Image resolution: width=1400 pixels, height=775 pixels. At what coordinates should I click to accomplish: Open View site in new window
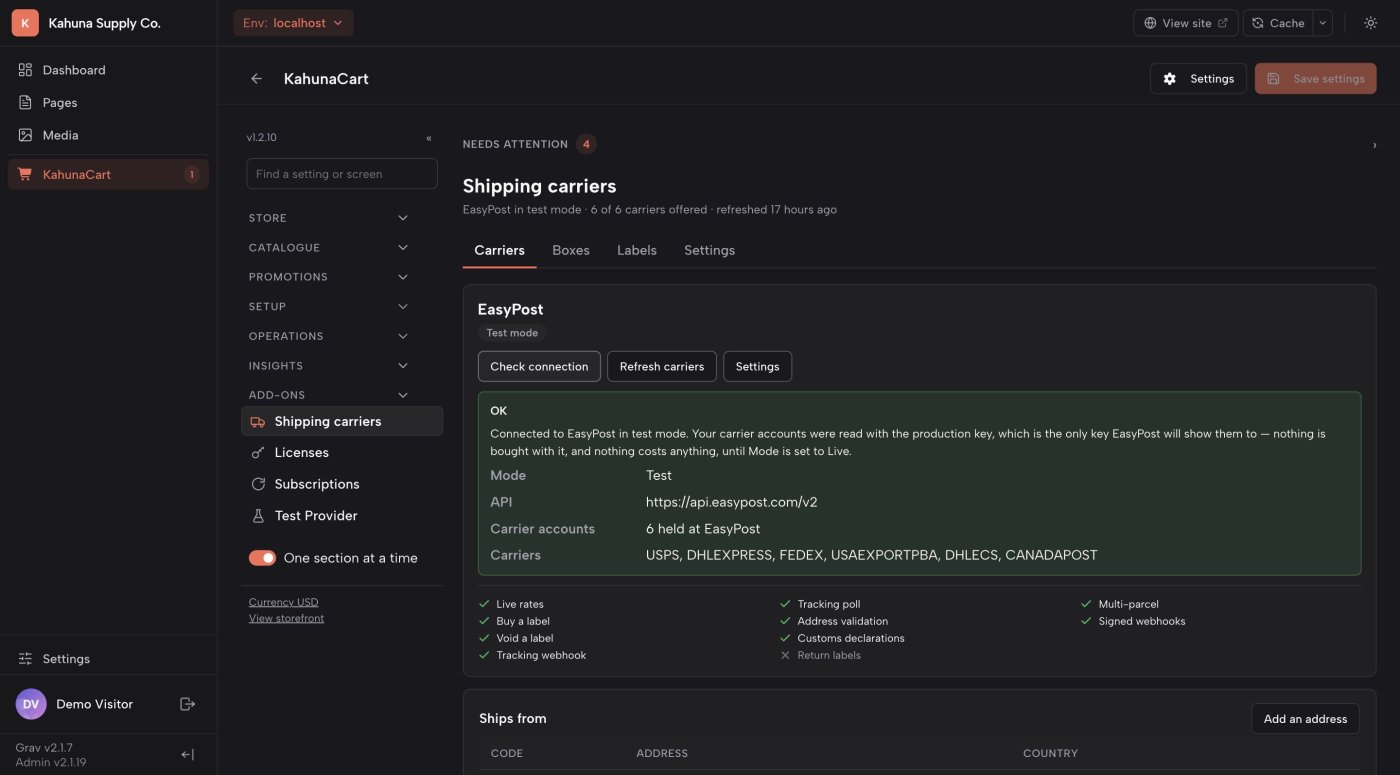point(1186,23)
